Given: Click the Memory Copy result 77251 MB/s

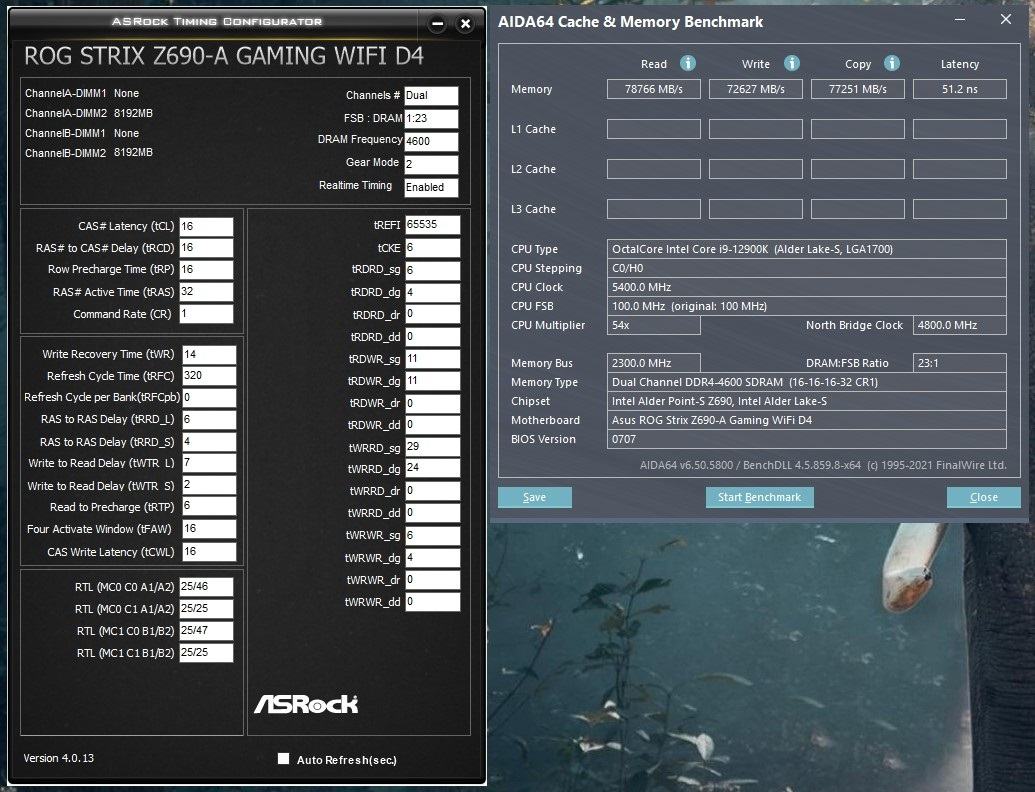Looking at the screenshot, I should [857, 89].
